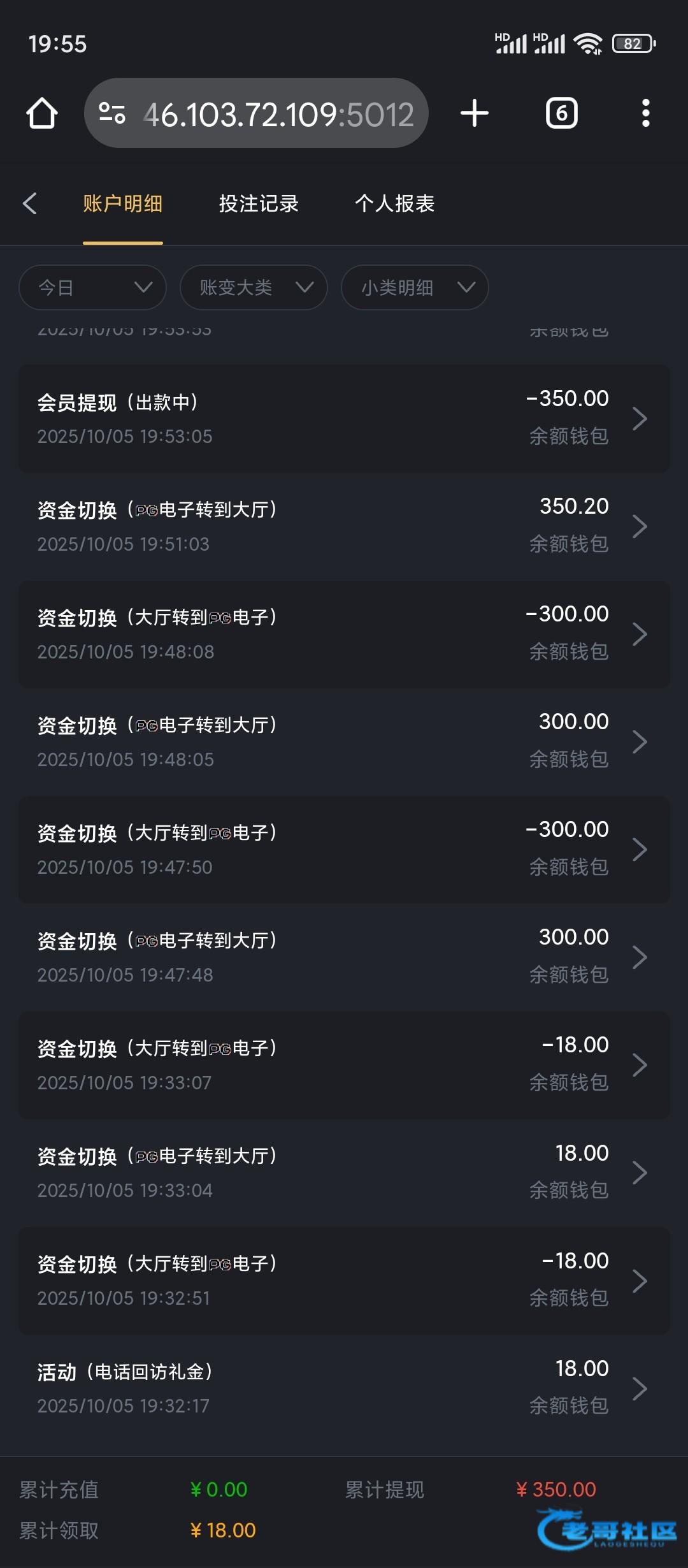Screen dimensions: 688x1568
Task: Expand the 今日 date filter
Action: (93, 287)
